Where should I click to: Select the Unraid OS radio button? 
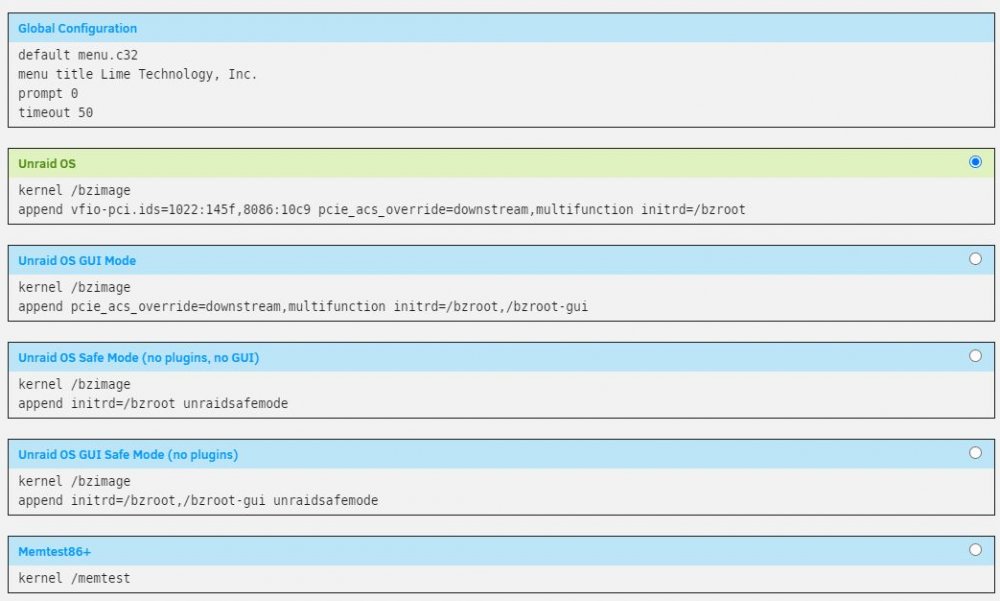click(x=974, y=162)
